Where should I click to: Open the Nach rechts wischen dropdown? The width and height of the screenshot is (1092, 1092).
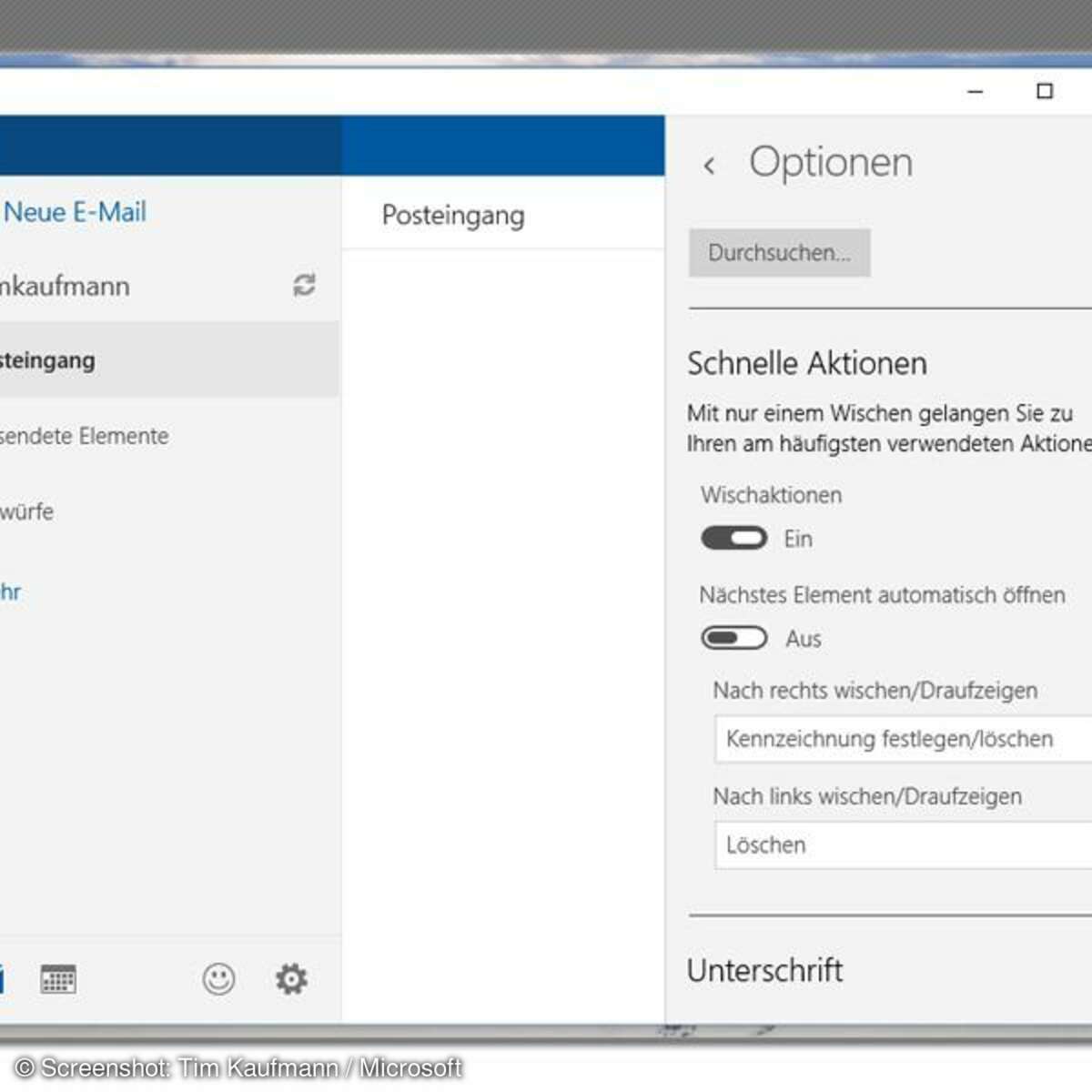click(x=903, y=739)
